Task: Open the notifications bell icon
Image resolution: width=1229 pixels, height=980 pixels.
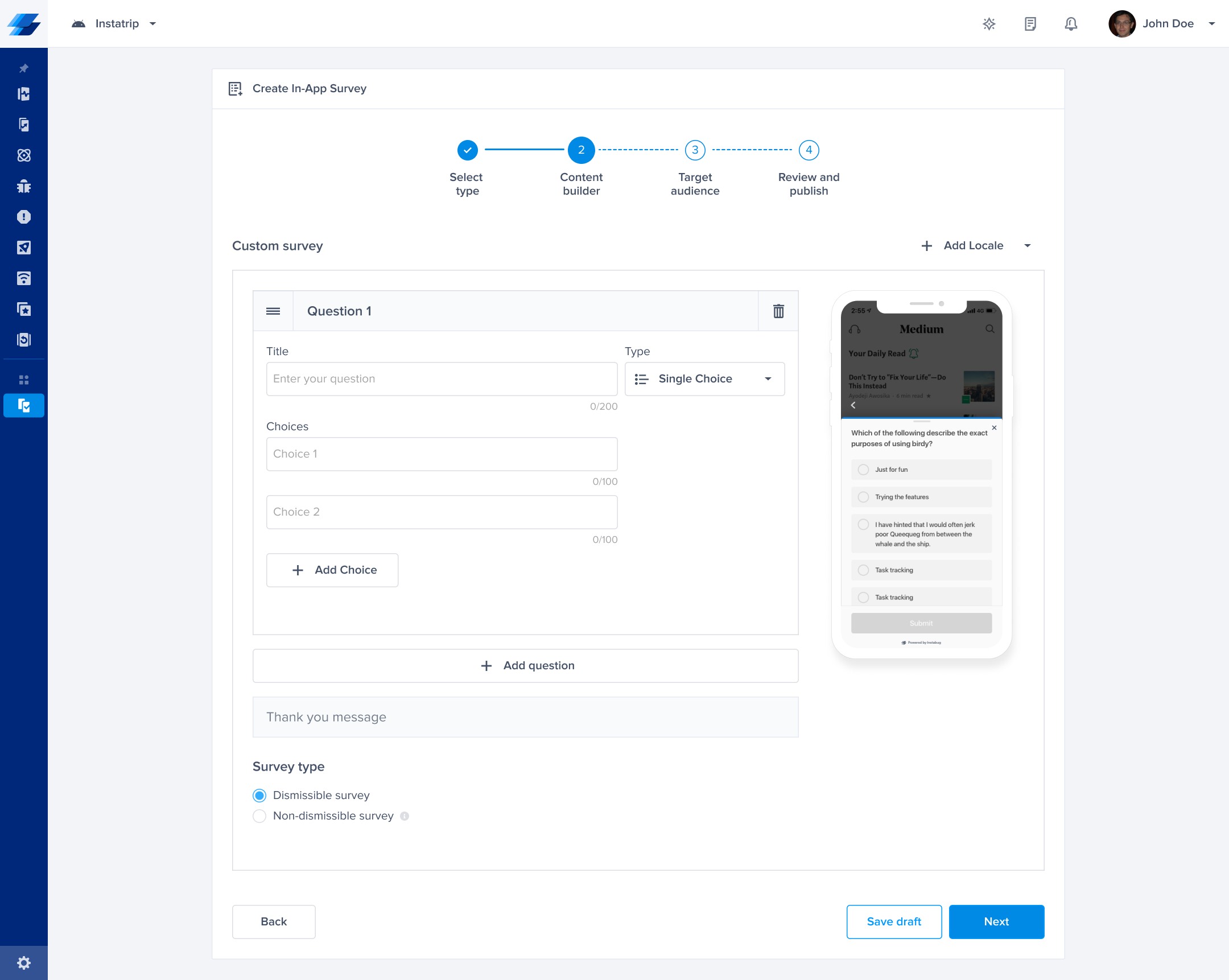Action: (1070, 23)
